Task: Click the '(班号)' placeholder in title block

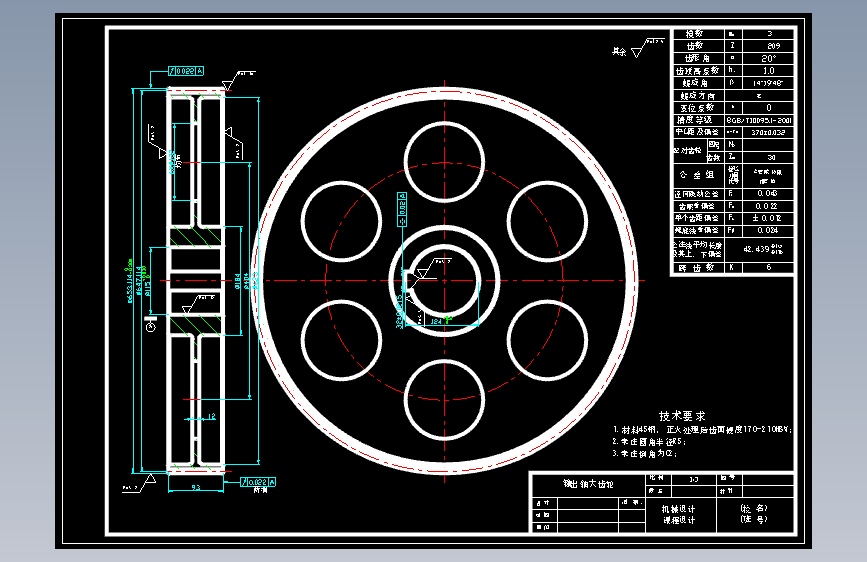Action: coord(754,519)
